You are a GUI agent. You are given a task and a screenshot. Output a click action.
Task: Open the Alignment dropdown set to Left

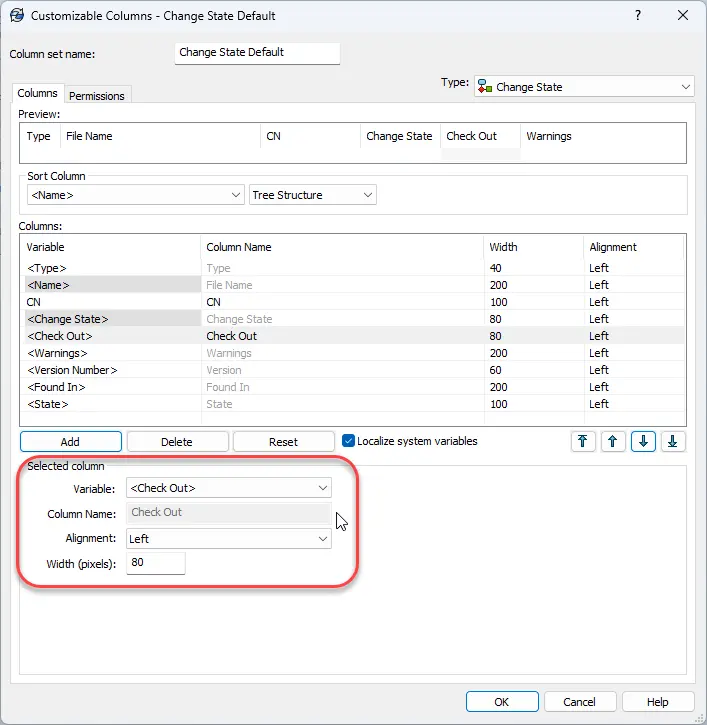[x=229, y=538]
